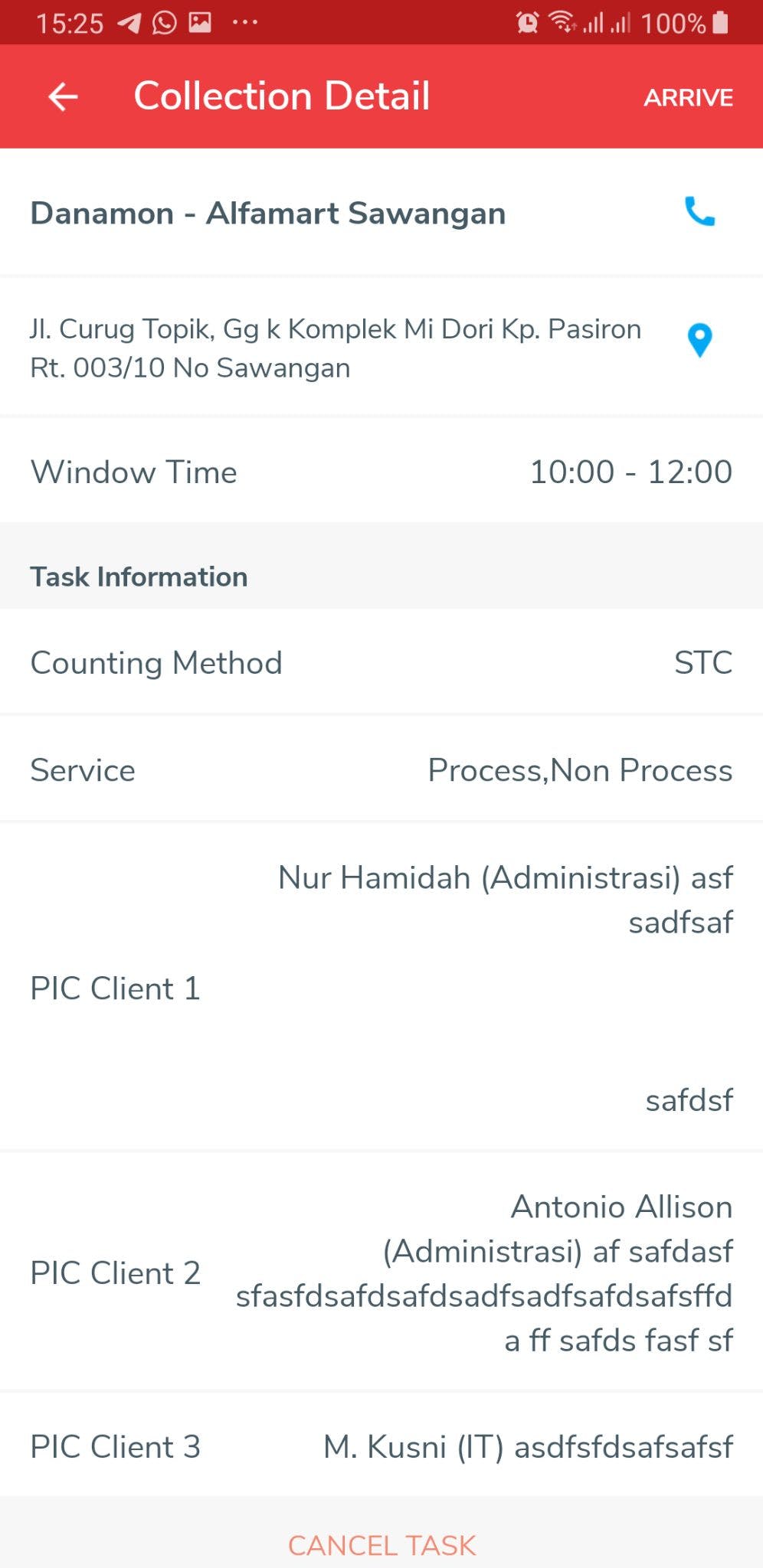The image size is (763, 1568).
Task: Tap the Telegram notification icon
Action: [129, 23]
